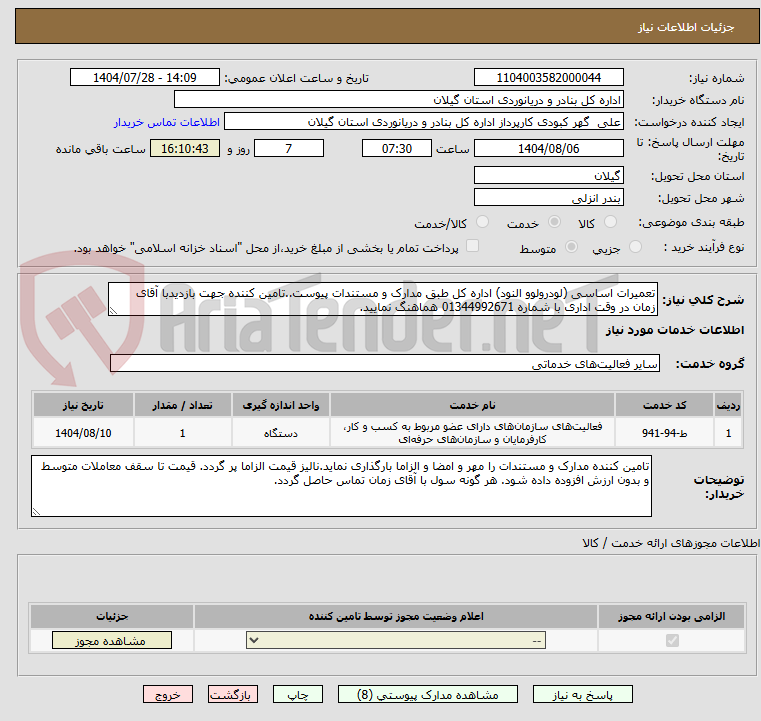Click the جزئیات column header in permits table

112,616
